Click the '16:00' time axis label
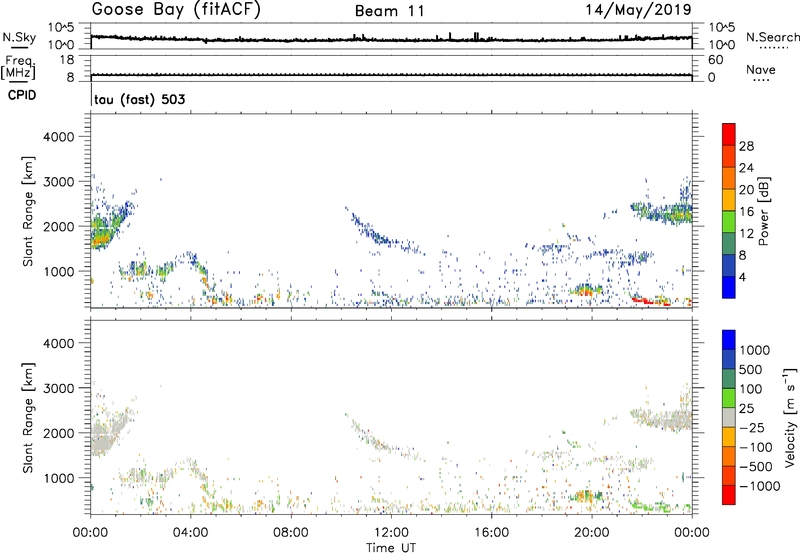 pos(491,533)
